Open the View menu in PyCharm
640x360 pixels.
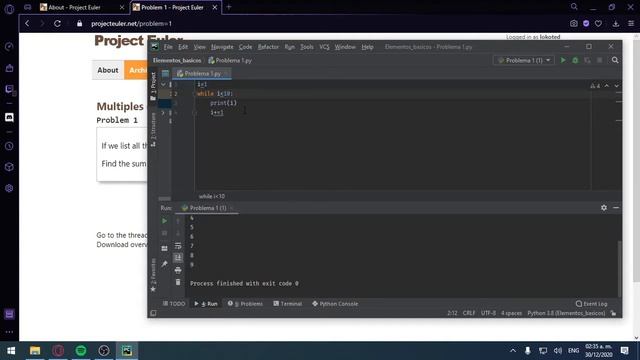point(199,47)
